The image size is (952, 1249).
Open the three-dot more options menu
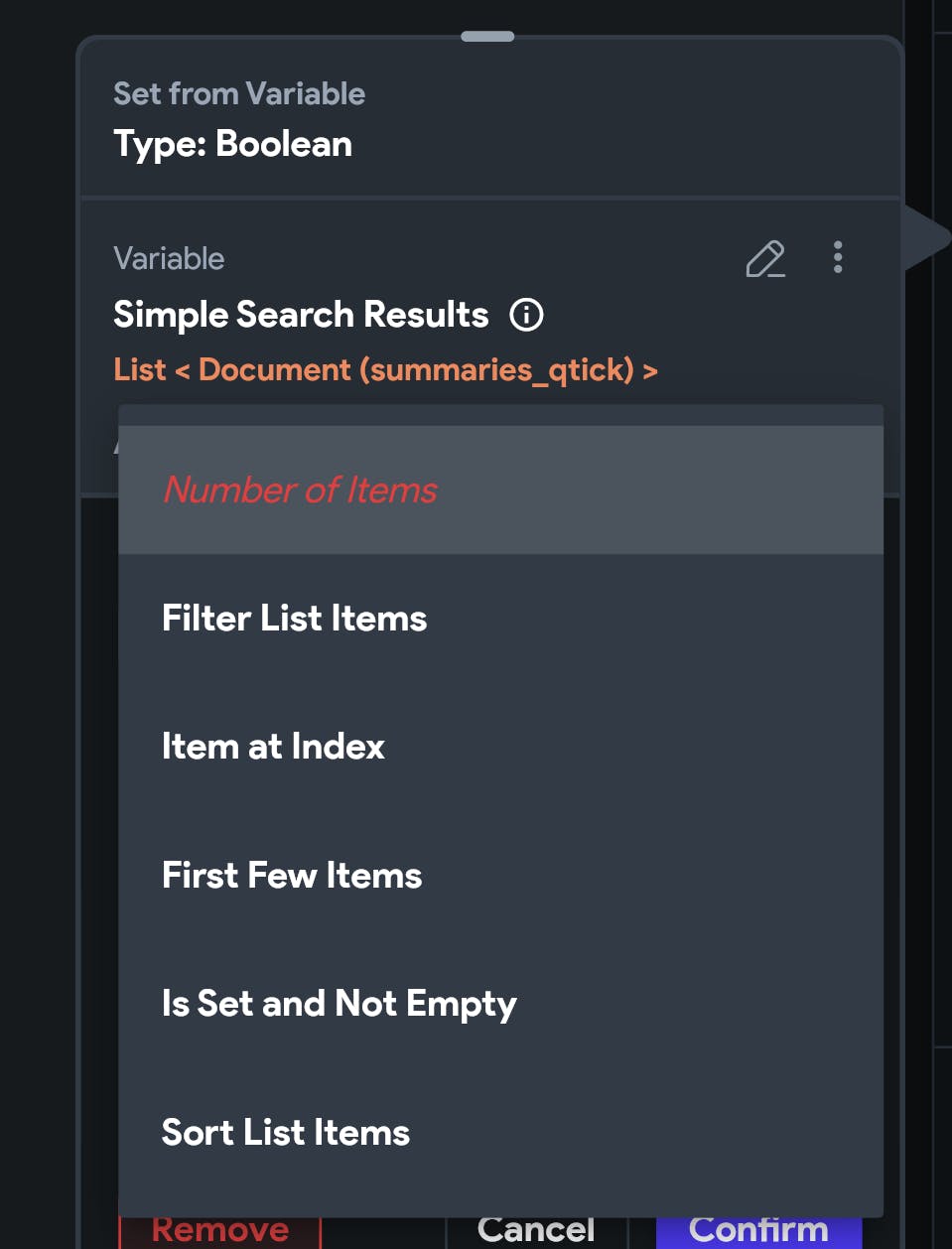point(838,257)
